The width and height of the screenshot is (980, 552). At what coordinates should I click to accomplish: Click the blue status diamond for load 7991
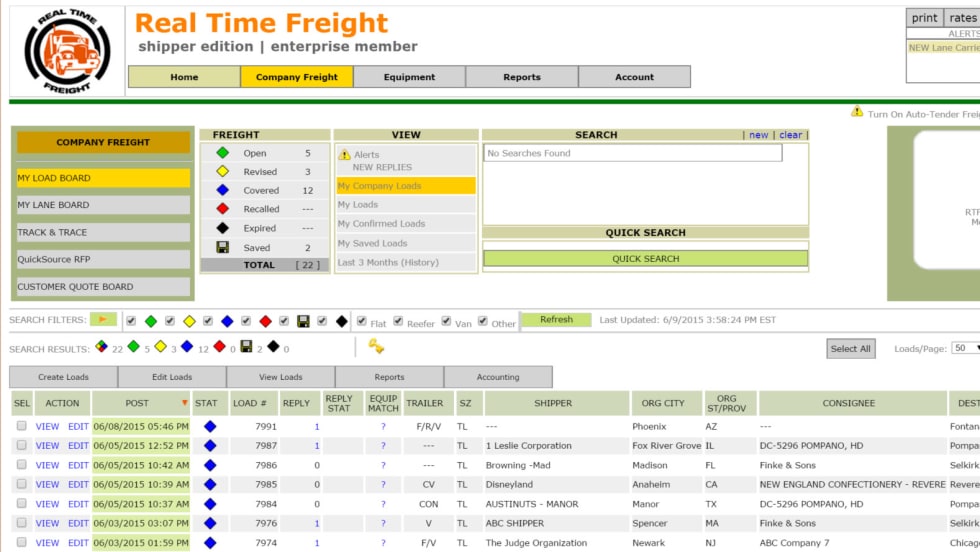(x=210, y=426)
